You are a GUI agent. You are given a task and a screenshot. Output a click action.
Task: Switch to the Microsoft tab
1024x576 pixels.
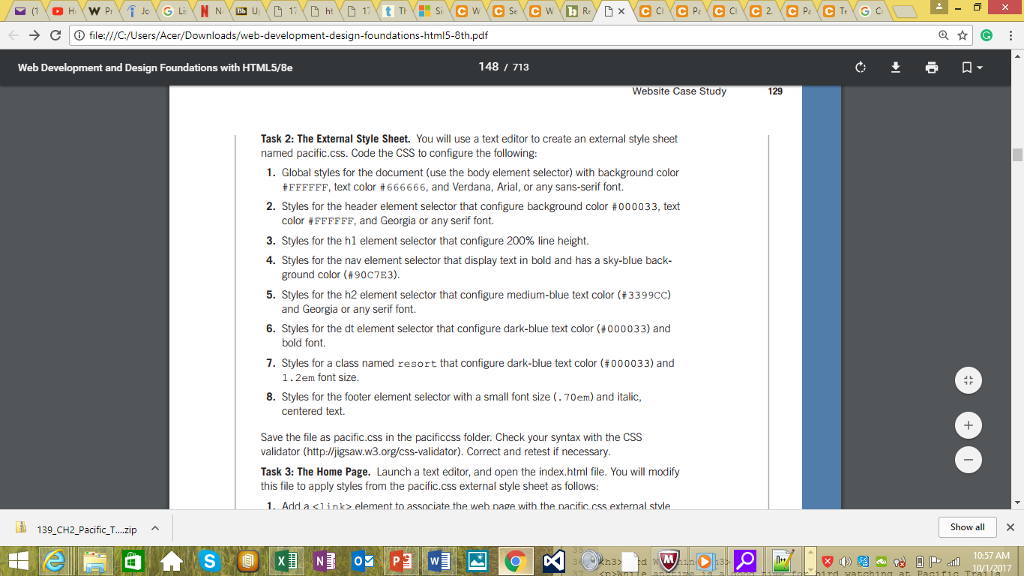431,11
